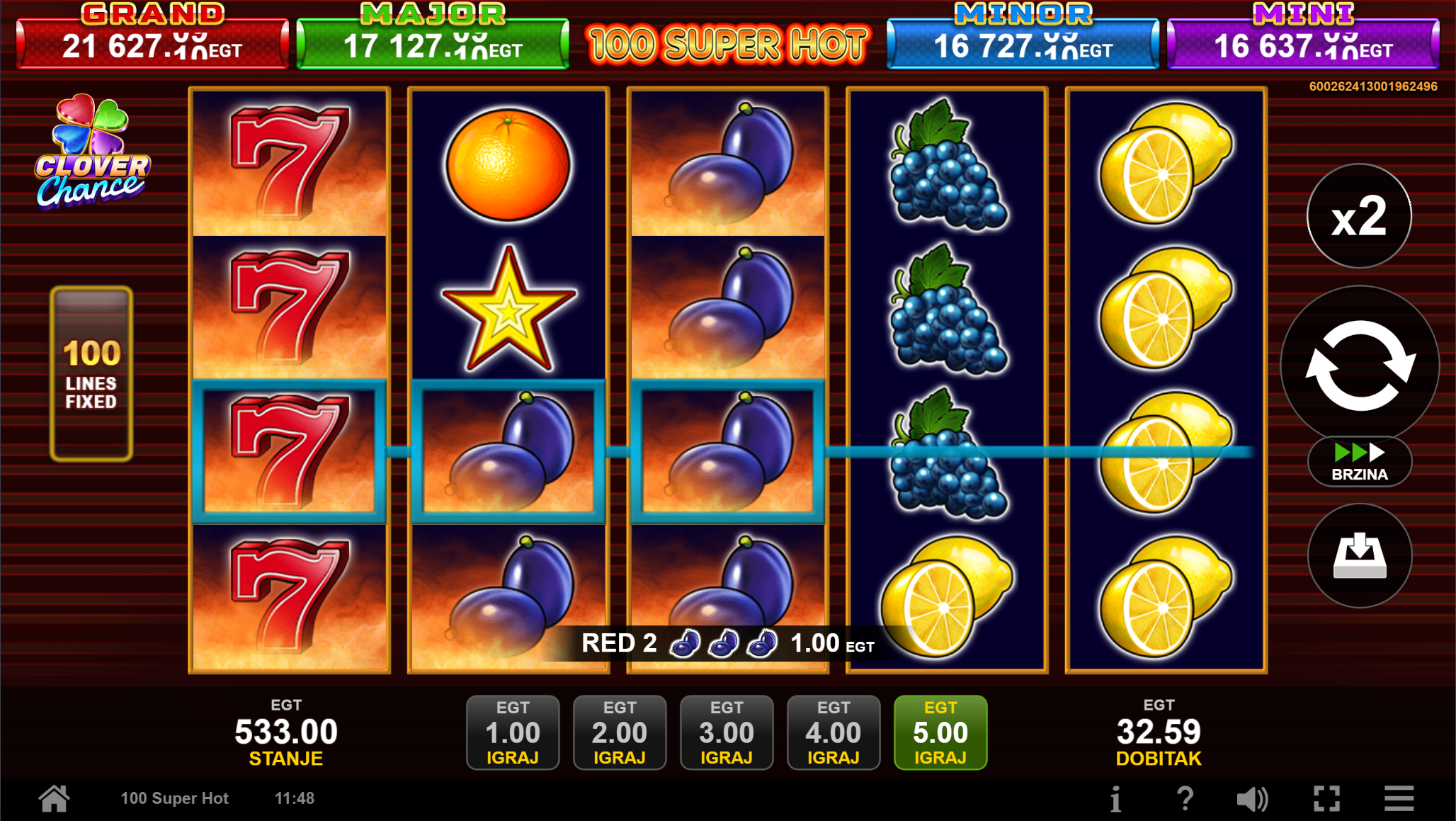Open the hamburger menu

coord(1399,799)
